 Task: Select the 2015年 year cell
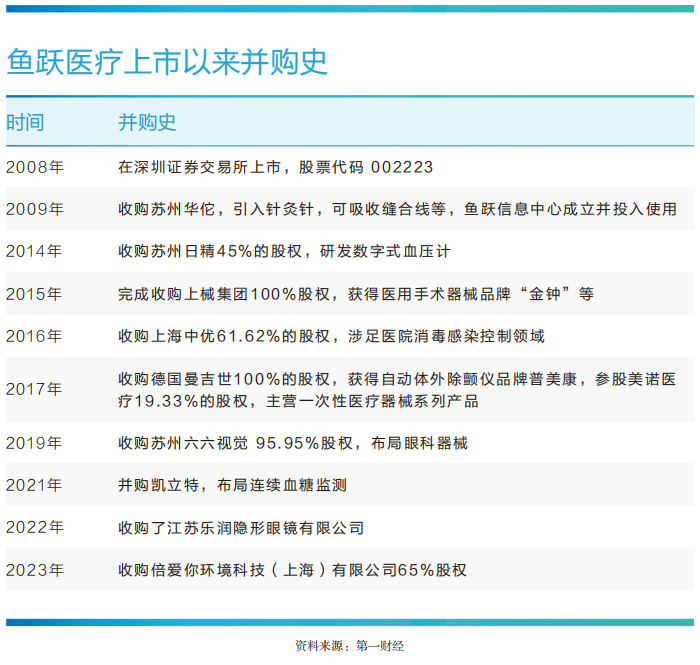(34, 294)
